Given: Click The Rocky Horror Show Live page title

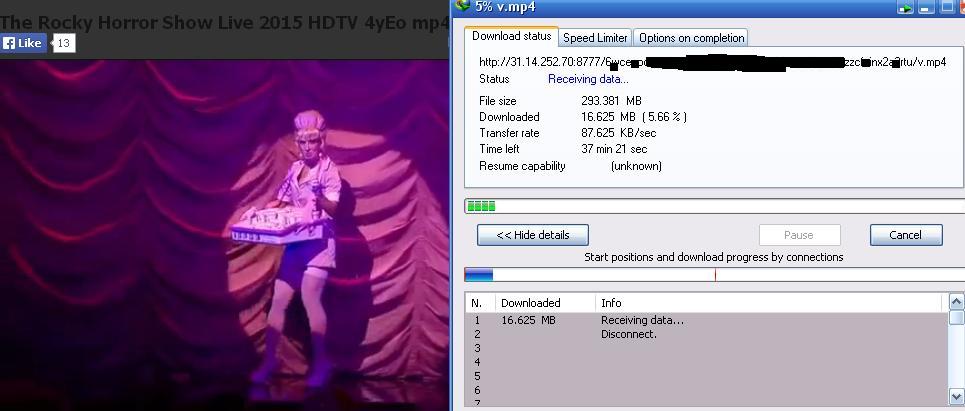Looking at the screenshot, I should pos(225,23).
